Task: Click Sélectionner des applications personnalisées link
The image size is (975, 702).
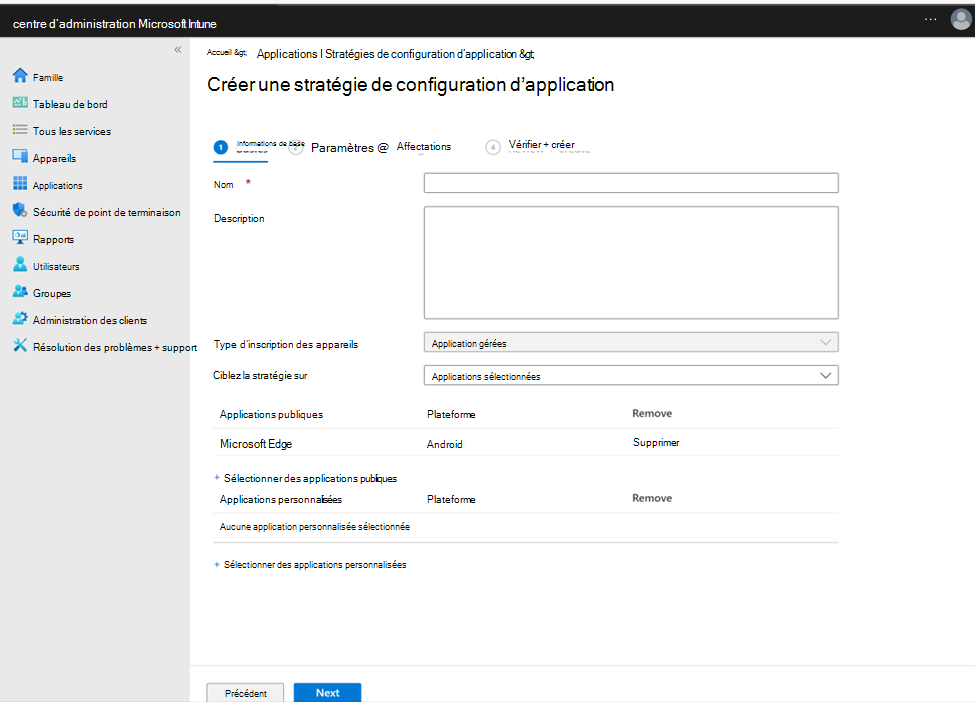Action: [315, 565]
